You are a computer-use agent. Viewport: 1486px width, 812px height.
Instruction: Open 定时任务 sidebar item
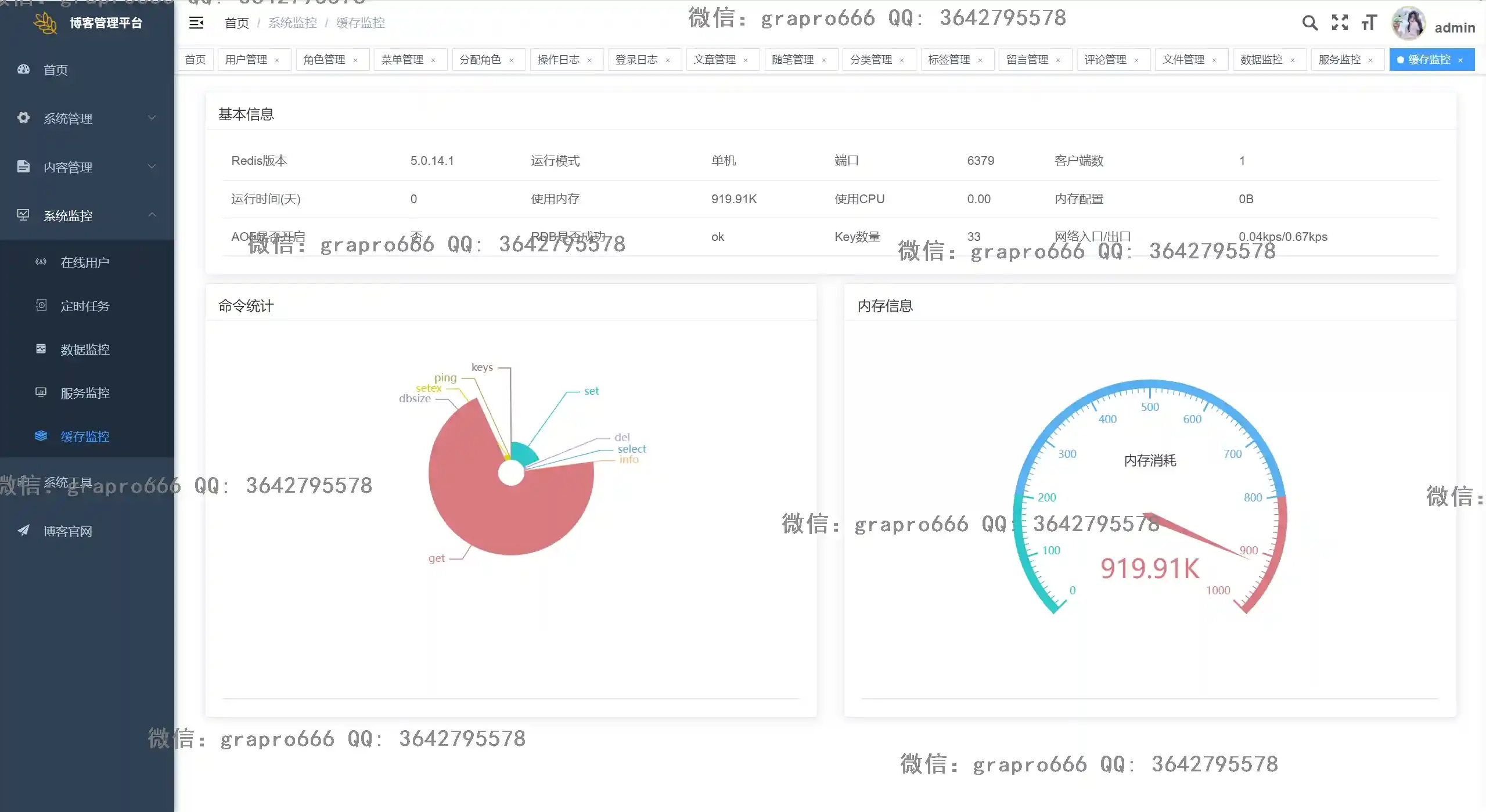pos(85,306)
